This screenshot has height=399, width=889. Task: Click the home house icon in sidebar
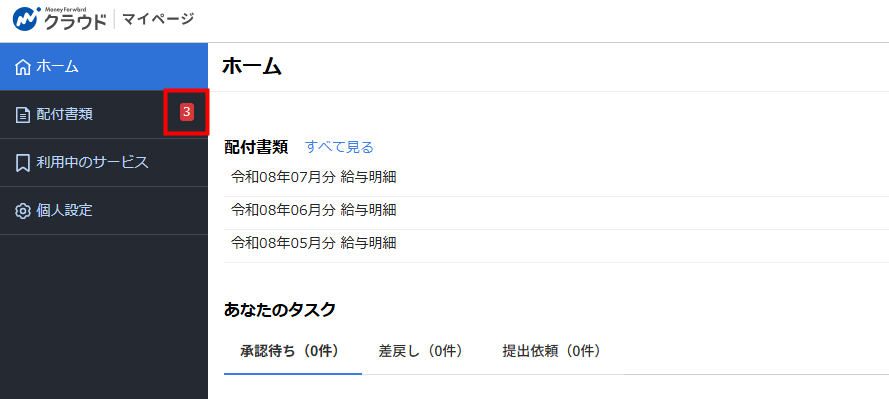tap(23, 67)
